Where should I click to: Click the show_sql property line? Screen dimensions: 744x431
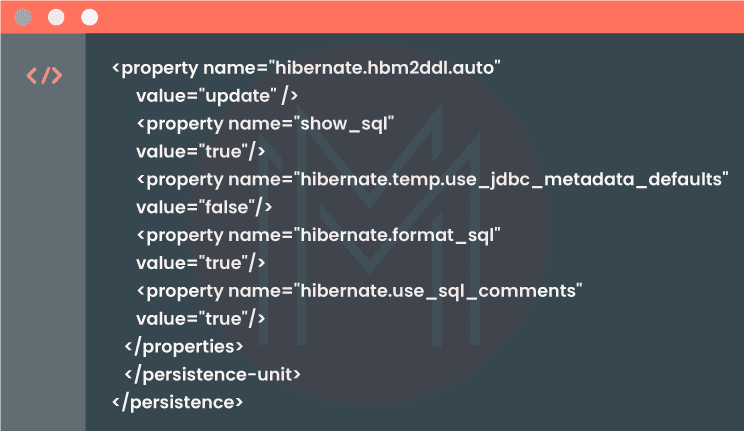click(266, 124)
